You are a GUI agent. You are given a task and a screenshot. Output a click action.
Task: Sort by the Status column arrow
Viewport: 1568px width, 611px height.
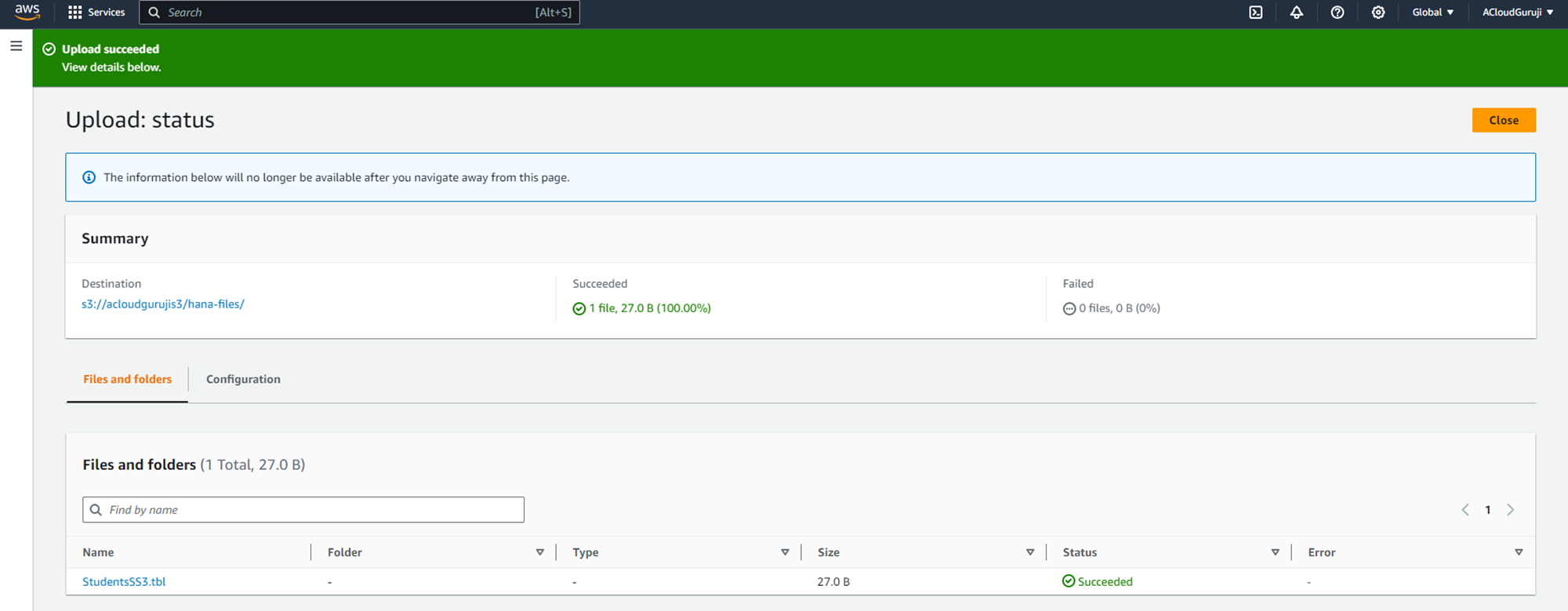[1275, 552]
